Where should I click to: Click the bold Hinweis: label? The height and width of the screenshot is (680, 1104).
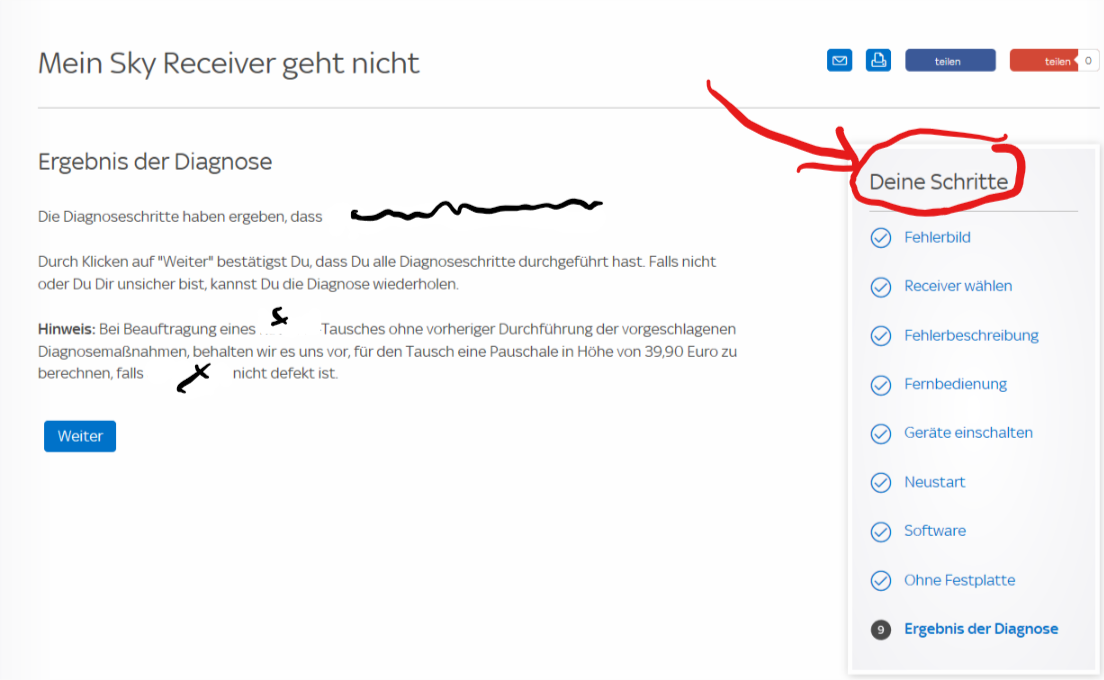[x=66, y=329]
